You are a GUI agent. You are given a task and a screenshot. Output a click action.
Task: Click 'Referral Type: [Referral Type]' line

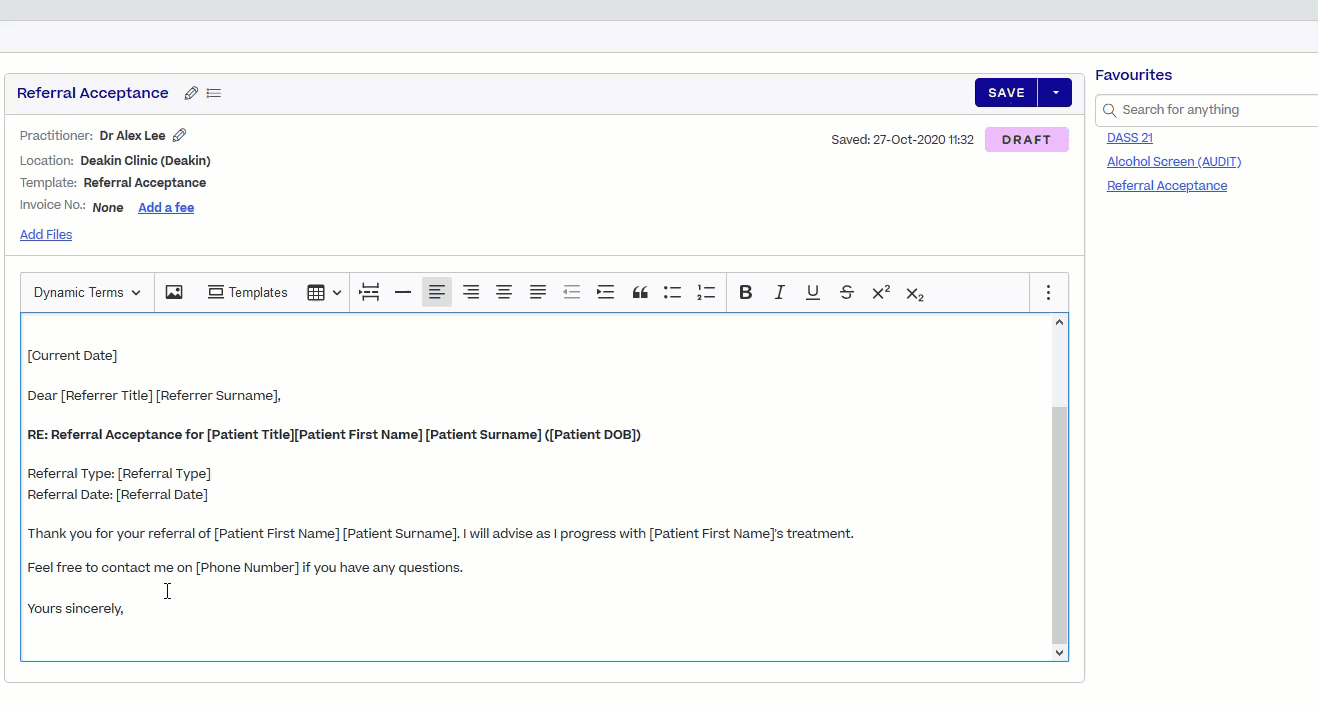click(x=119, y=474)
